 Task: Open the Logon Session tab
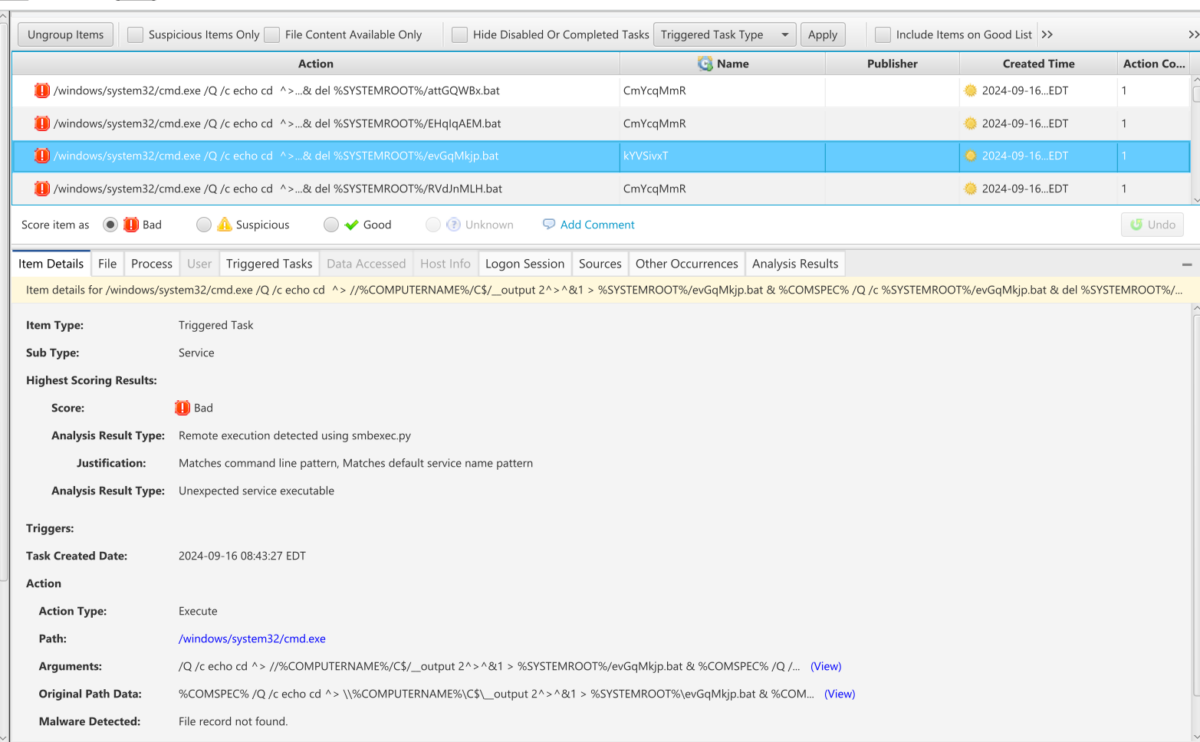[x=524, y=263]
